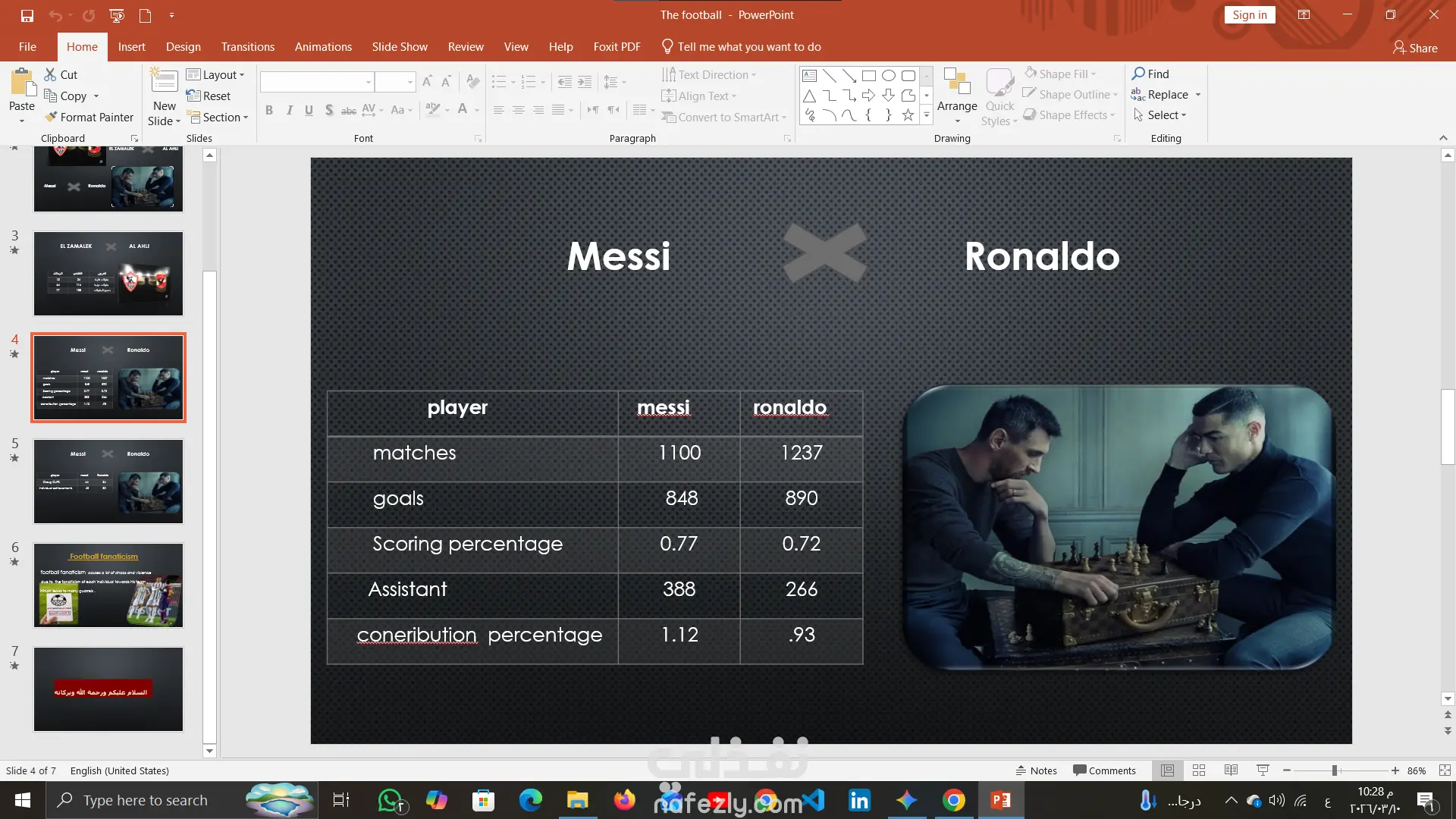The width and height of the screenshot is (1456, 819).
Task: Fit slide to current window icon
Action: (1445, 770)
